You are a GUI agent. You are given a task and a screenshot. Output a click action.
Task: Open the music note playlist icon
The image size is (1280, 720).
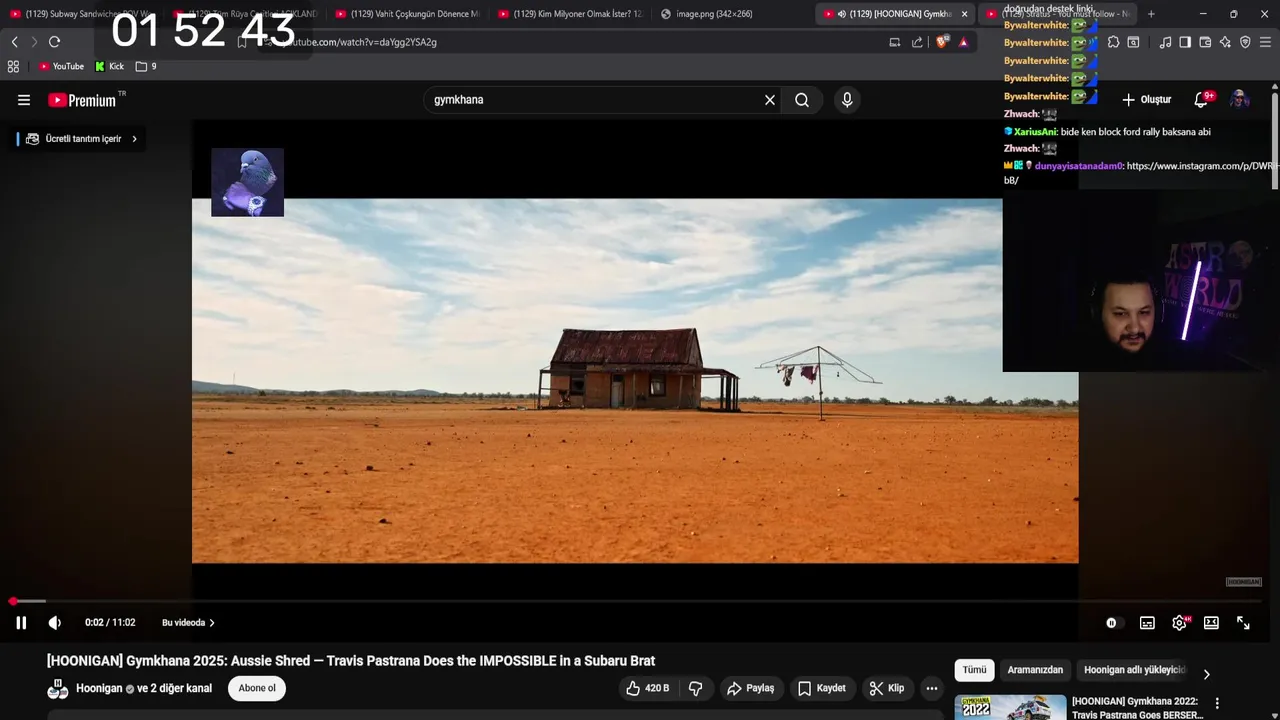1165,42
